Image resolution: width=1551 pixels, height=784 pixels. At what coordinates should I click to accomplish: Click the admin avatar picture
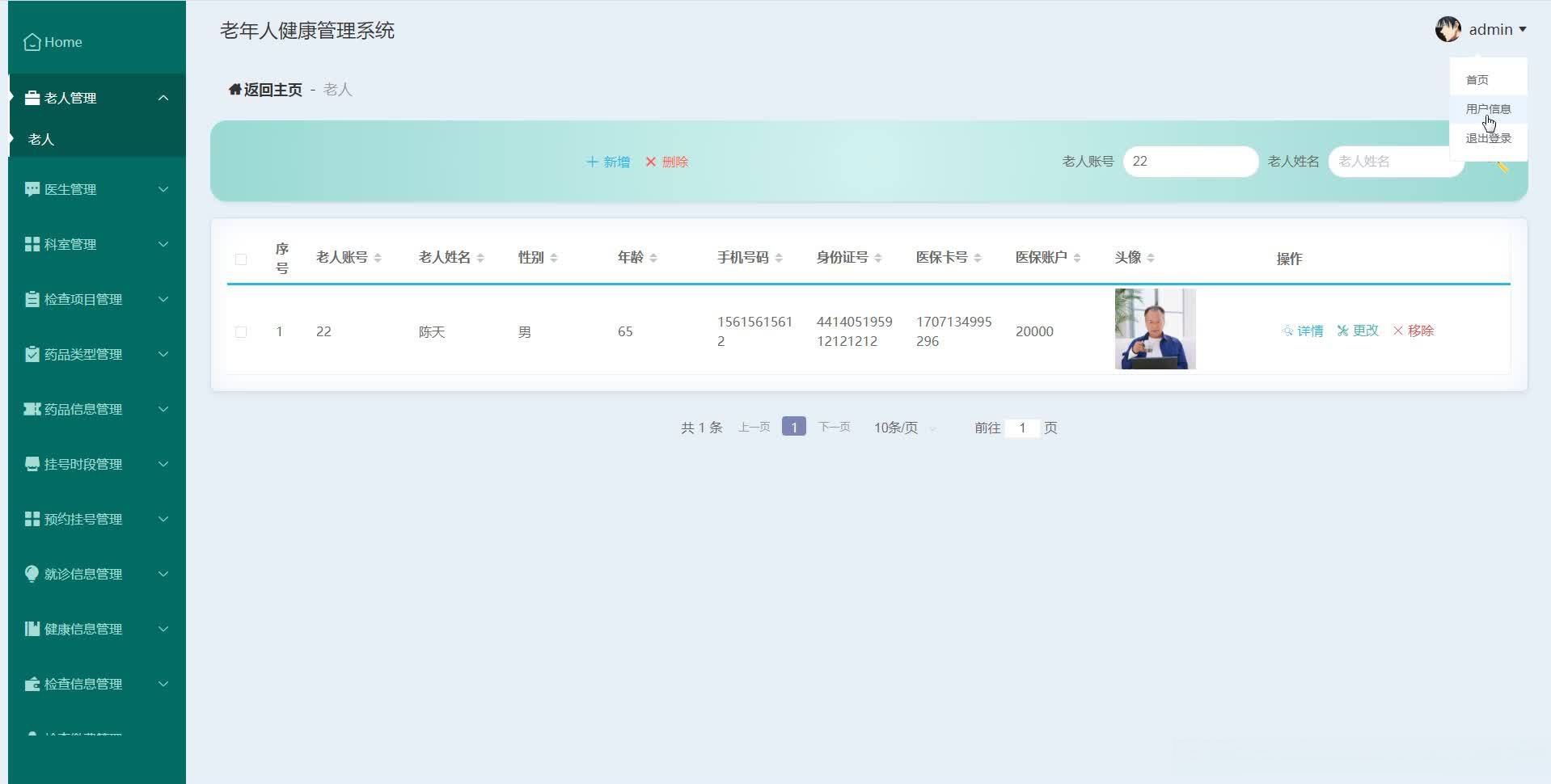coord(1447,29)
